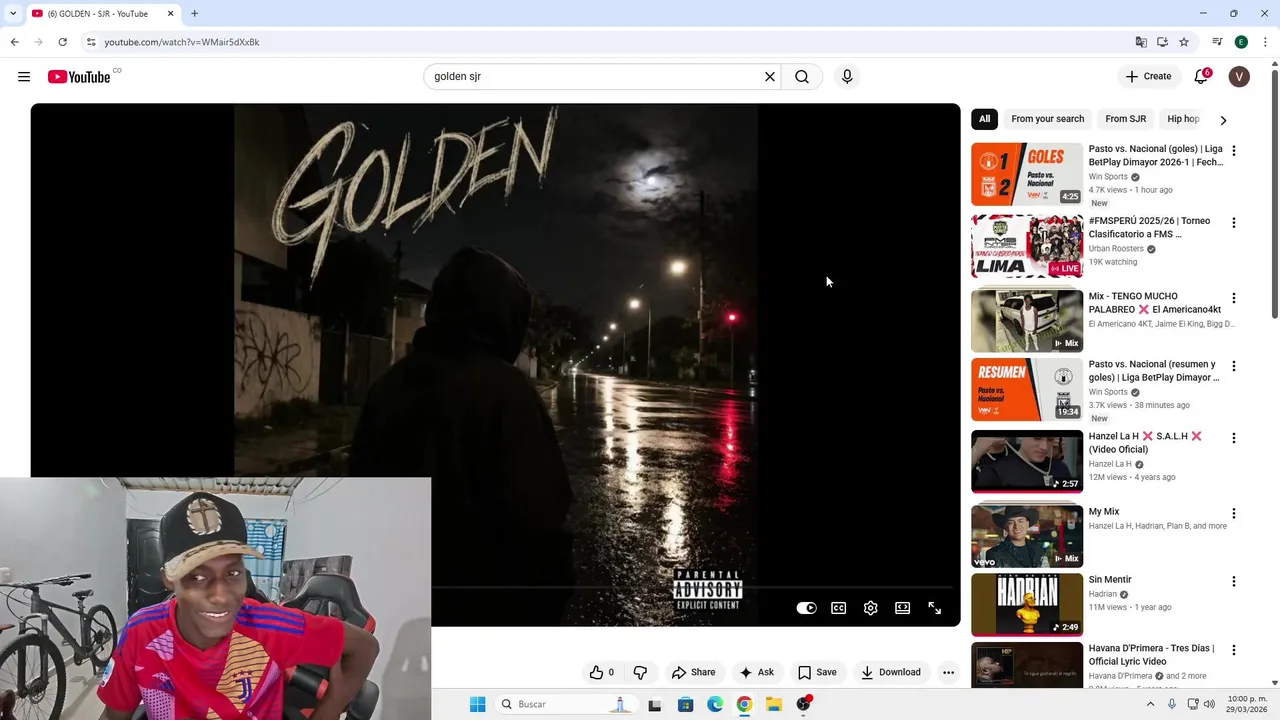This screenshot has width=1280, height=720.
Task: Clear the search box with the X icon
Action: [x=770, y=77]
